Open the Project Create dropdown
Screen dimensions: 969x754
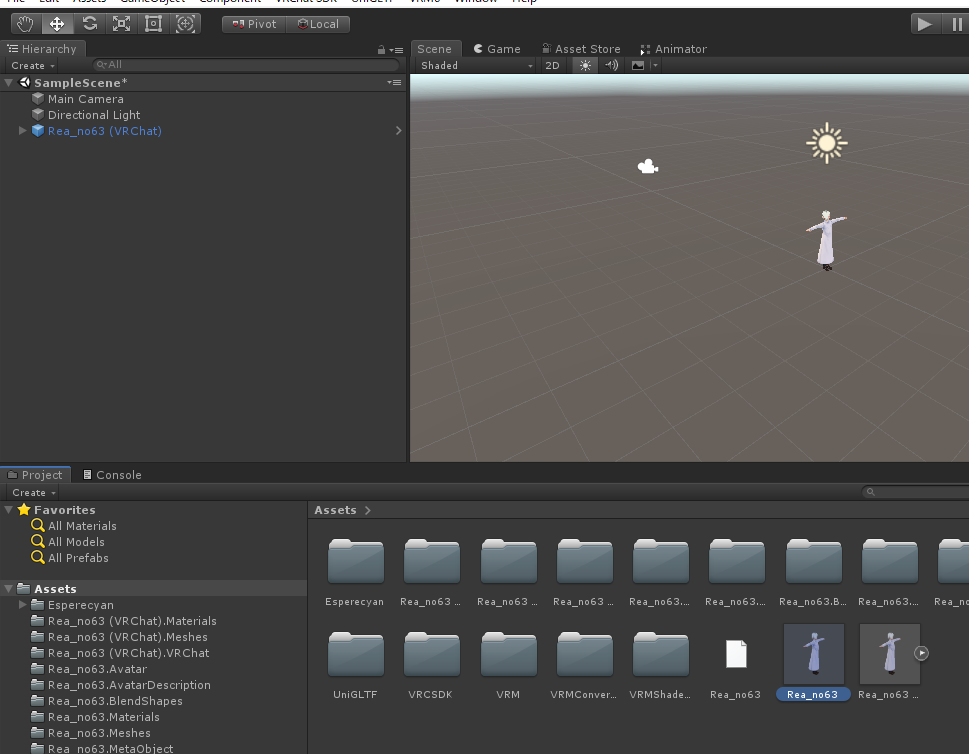pos(34,493)
